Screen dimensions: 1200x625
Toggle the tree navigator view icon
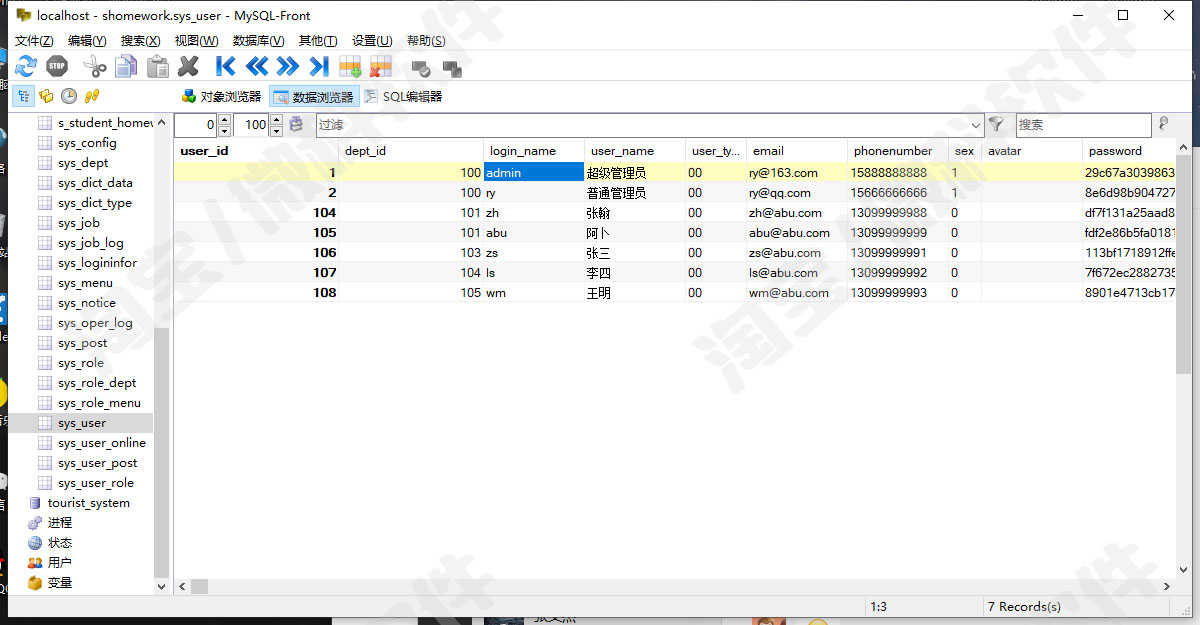24,96
